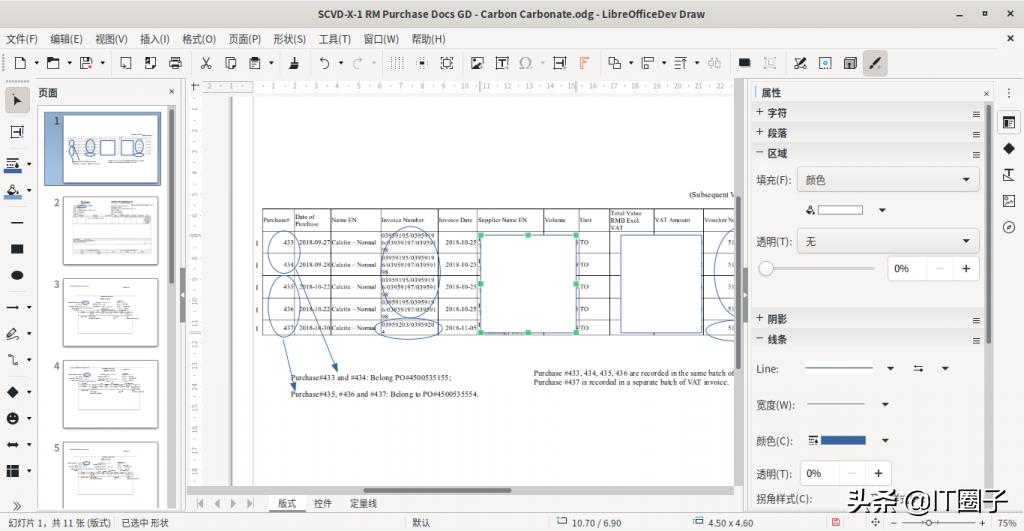This screenshot has width=1024, height=531.
Task: Toggle the Shadow black rectangle icon
Action: pos(744,63)
